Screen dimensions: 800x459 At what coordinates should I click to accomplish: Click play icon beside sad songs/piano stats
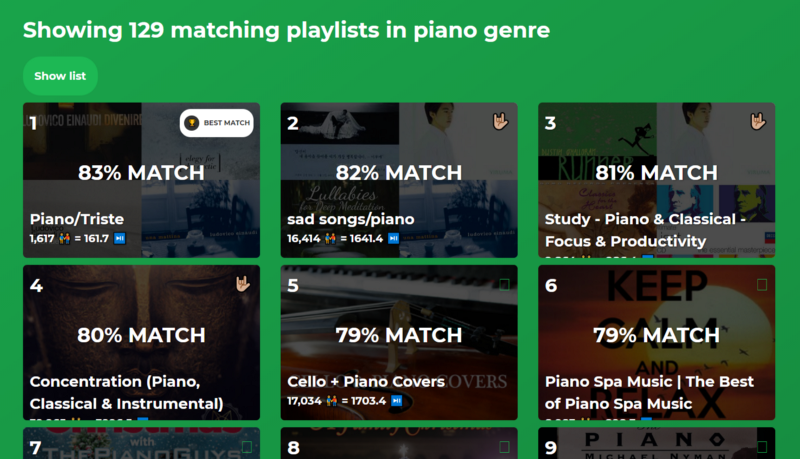[x=393, y=239]
